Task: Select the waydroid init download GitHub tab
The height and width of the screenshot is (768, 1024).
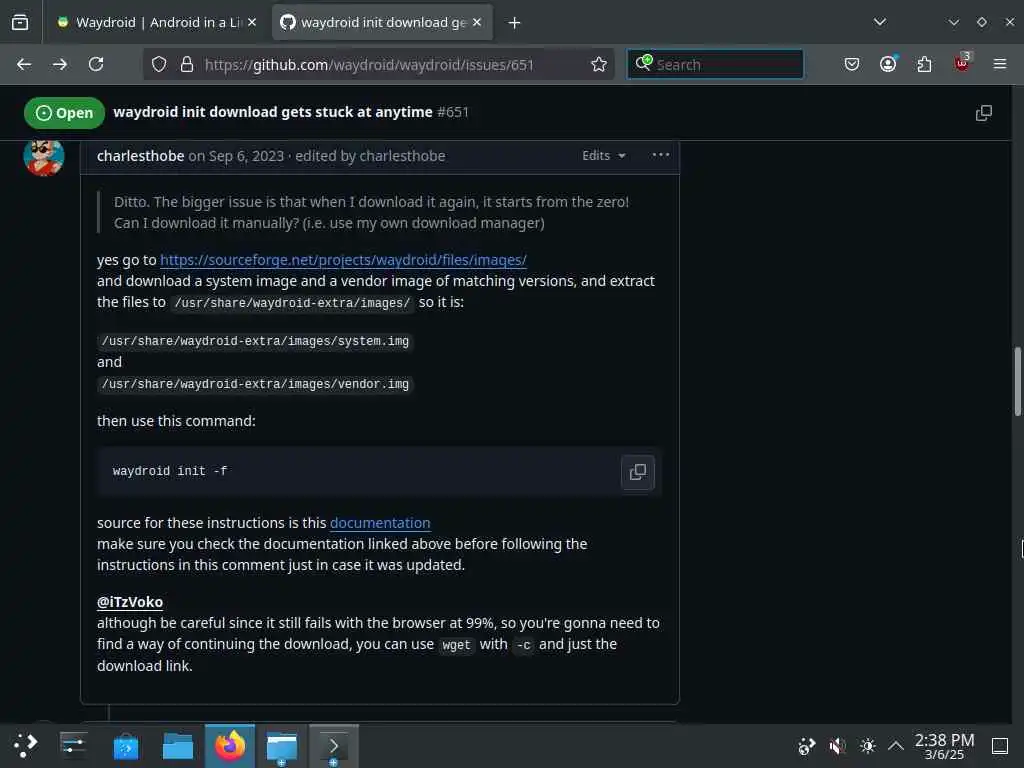Action: [382, 22]
